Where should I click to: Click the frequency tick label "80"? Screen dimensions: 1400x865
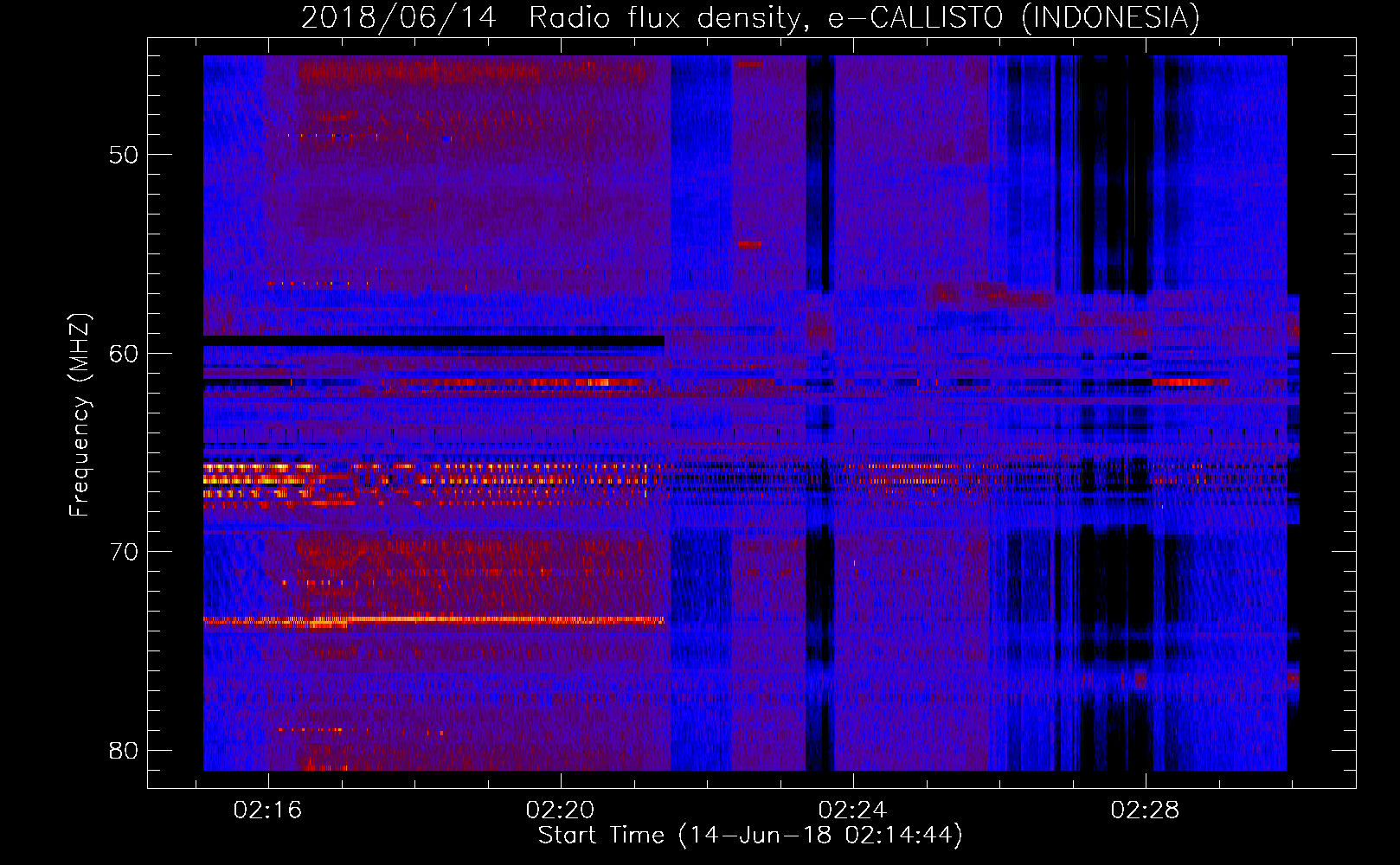point(125,750)
